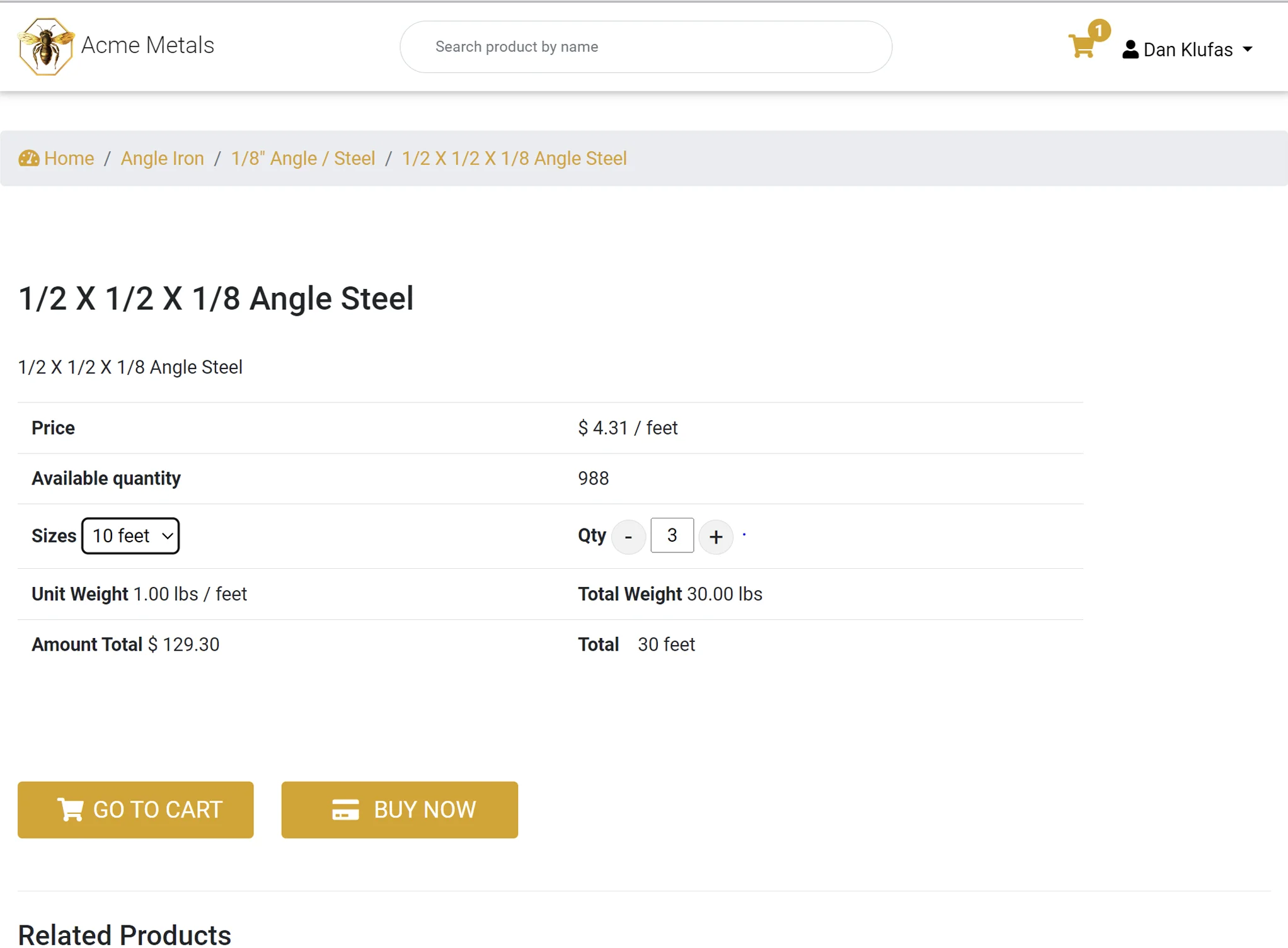Open 1/8" Angle / Steel breadcrumb link

302,158
